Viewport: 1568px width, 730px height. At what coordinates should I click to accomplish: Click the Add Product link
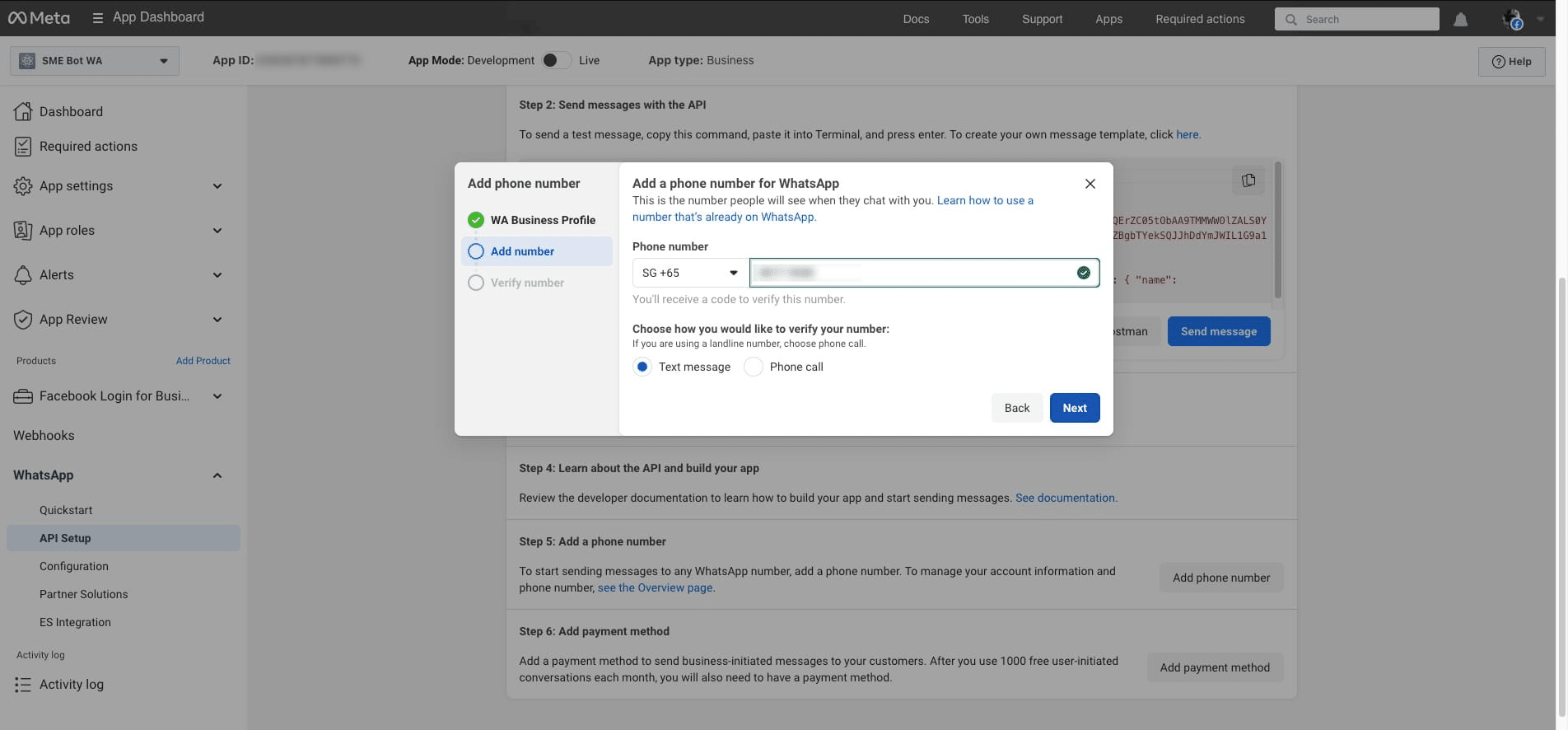(x=203, y=361)
